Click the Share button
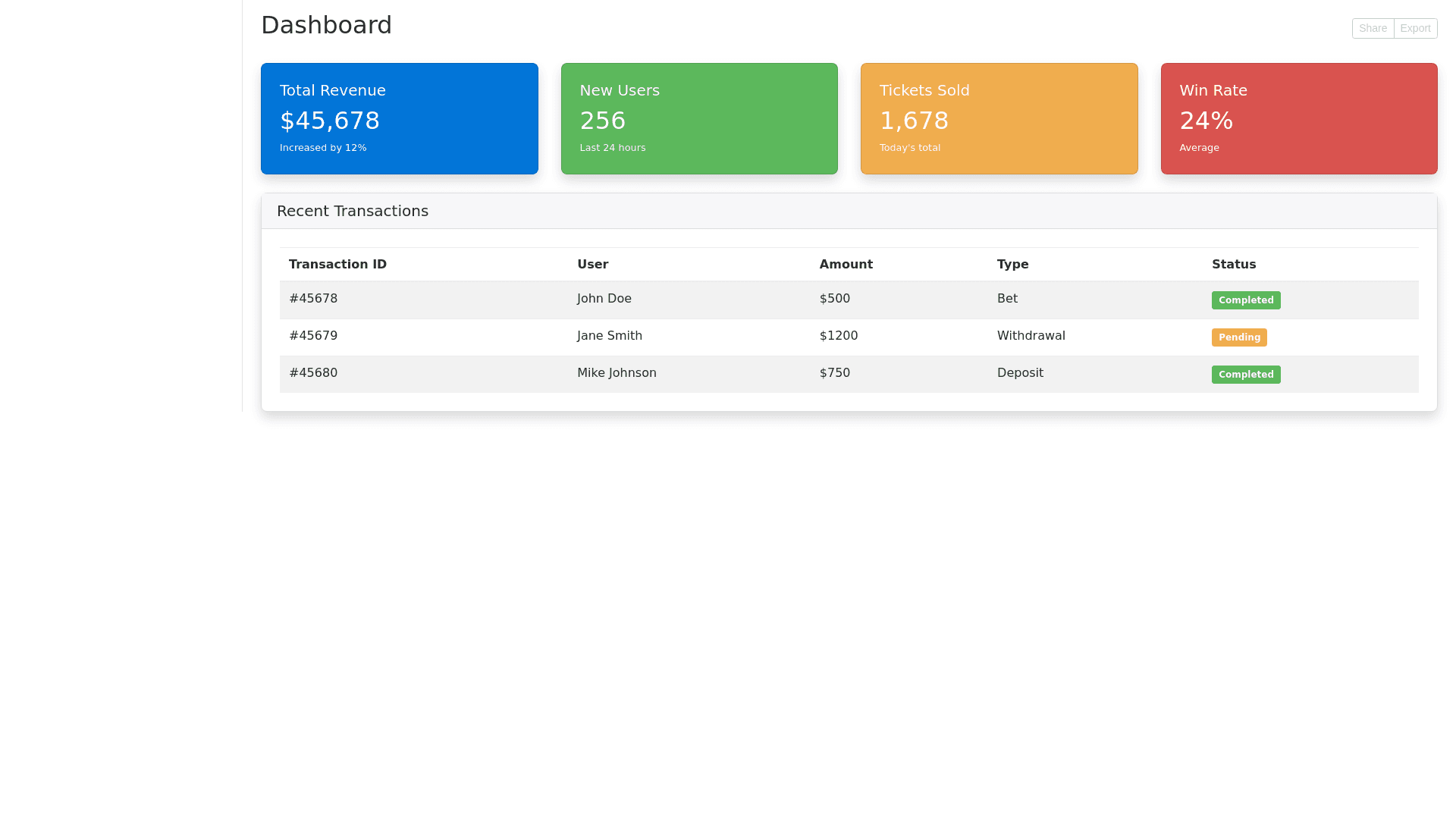The width and height of the screenshot is (1456, 819). (1373, 28)
